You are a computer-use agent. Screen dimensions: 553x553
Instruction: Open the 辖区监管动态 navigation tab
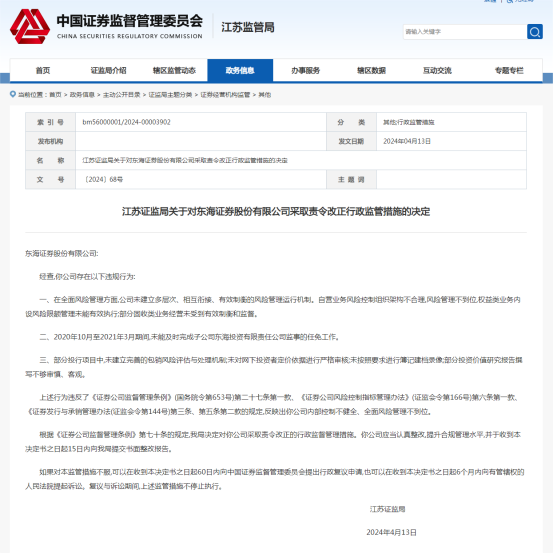pyautogui.click(x=174, y=71)
